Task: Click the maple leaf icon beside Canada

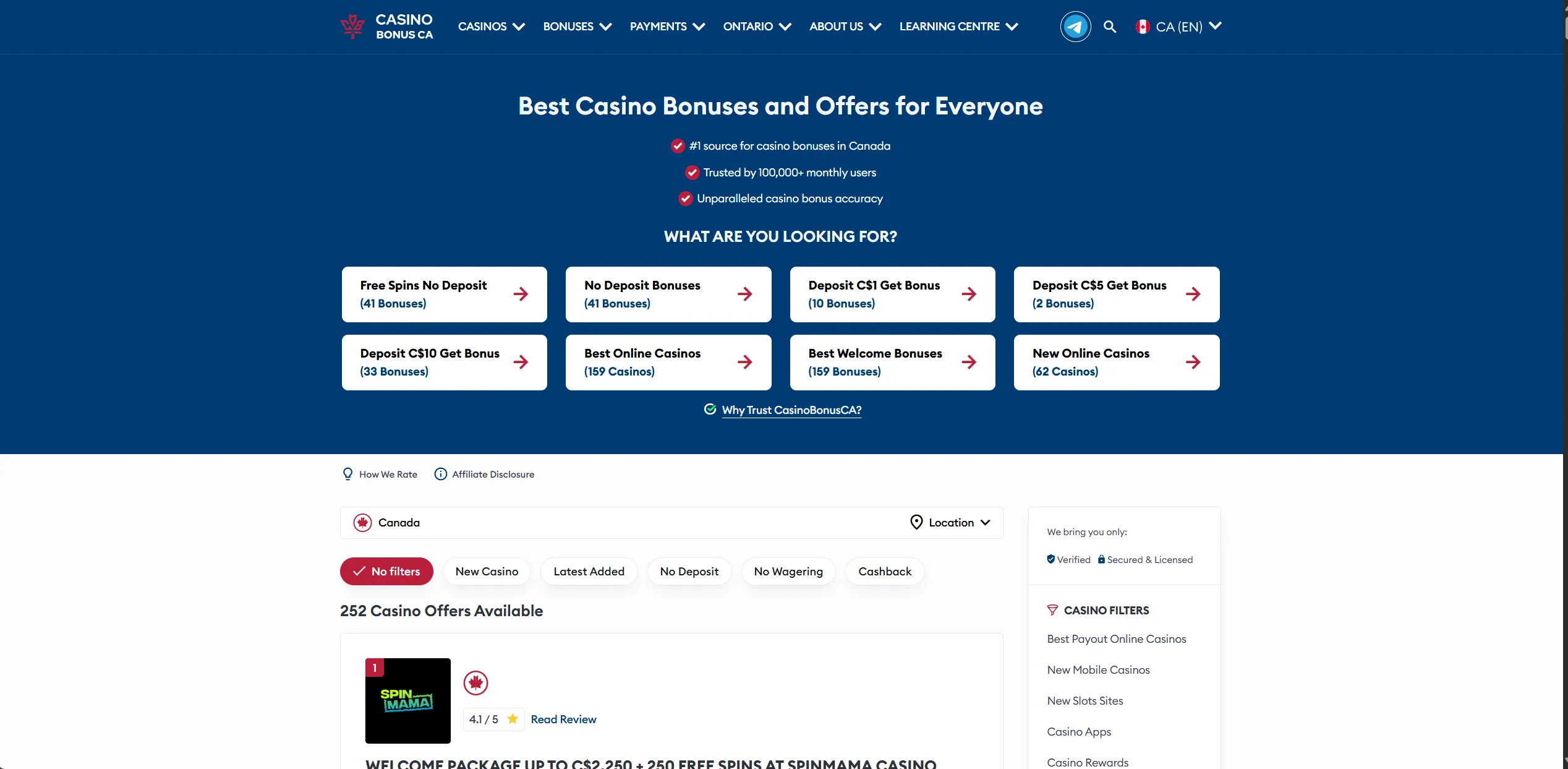Action: click(x=362, y=523)
